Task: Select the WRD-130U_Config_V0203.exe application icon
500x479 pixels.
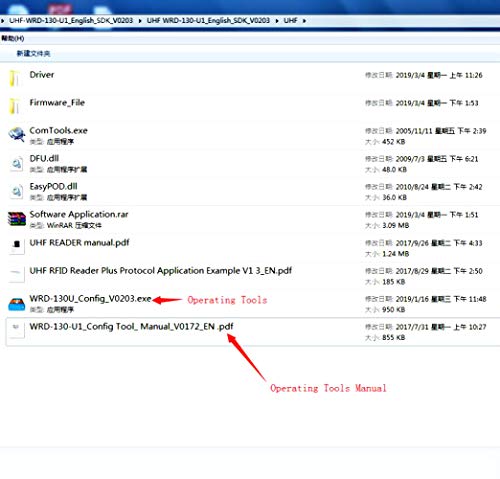Action: click(x=17, y=304)
